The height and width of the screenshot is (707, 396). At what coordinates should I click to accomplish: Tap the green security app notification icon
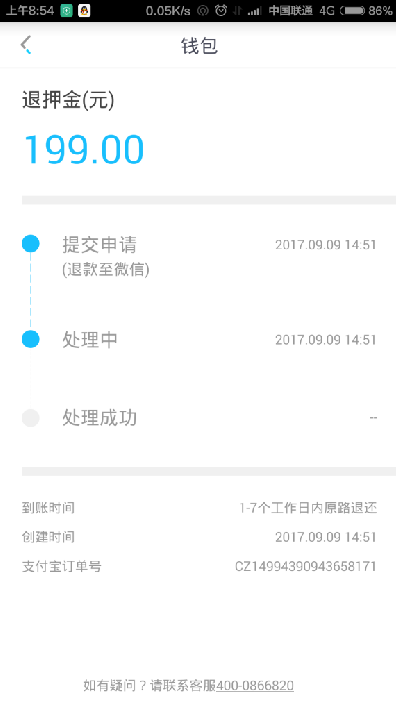pos(66,10)
